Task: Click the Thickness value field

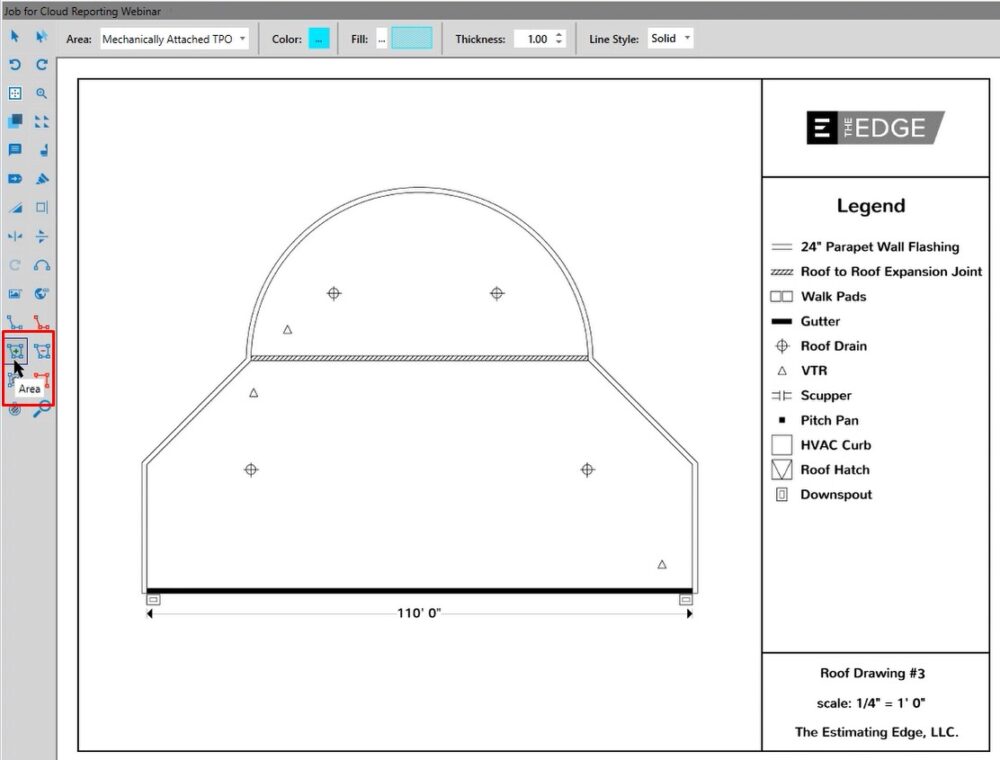Action: click(x=535, y=39)
